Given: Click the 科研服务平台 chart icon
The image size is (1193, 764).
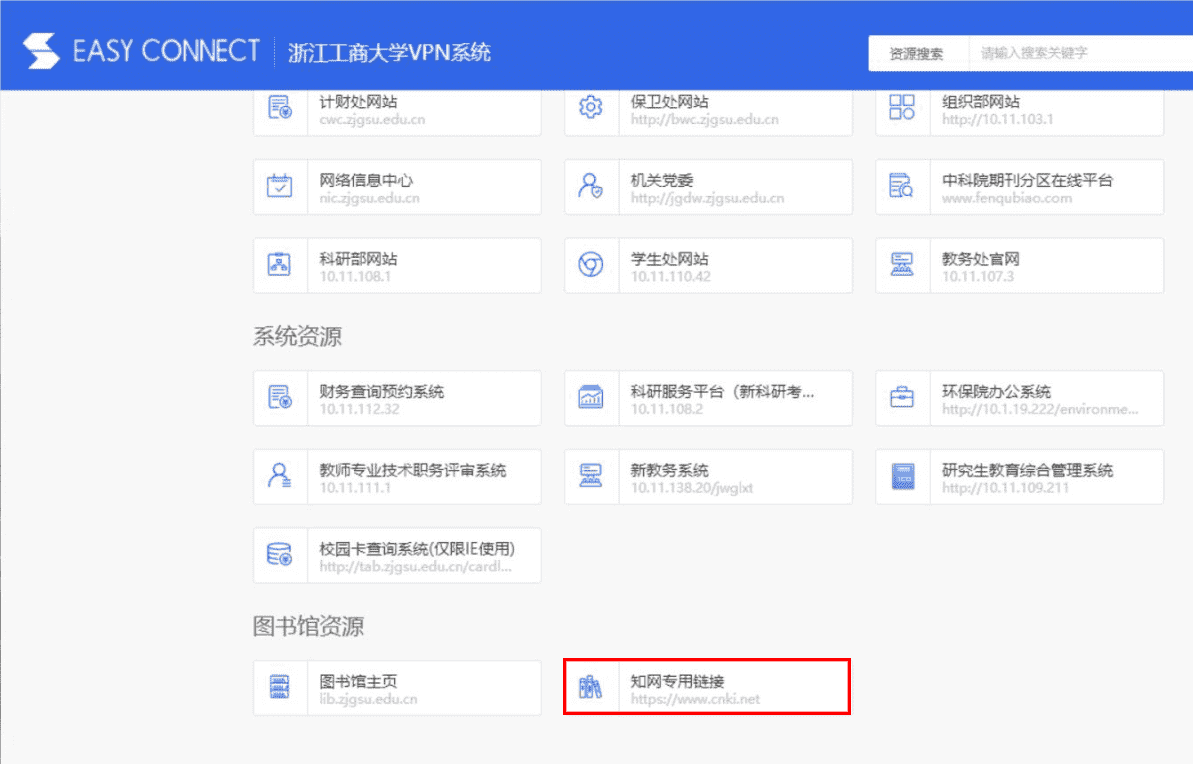Looking at the screenshot, I should (x=591, y=398).
